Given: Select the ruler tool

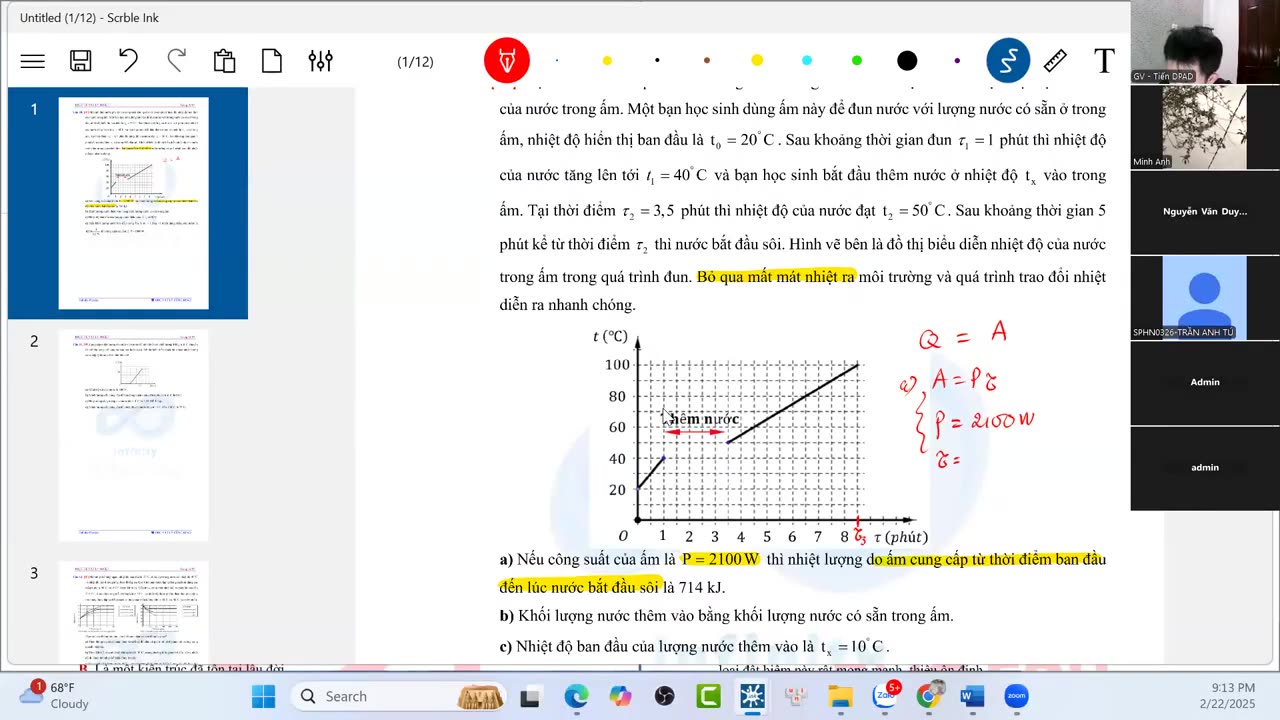Looking at the screenshot, I should pos(1055,62).
